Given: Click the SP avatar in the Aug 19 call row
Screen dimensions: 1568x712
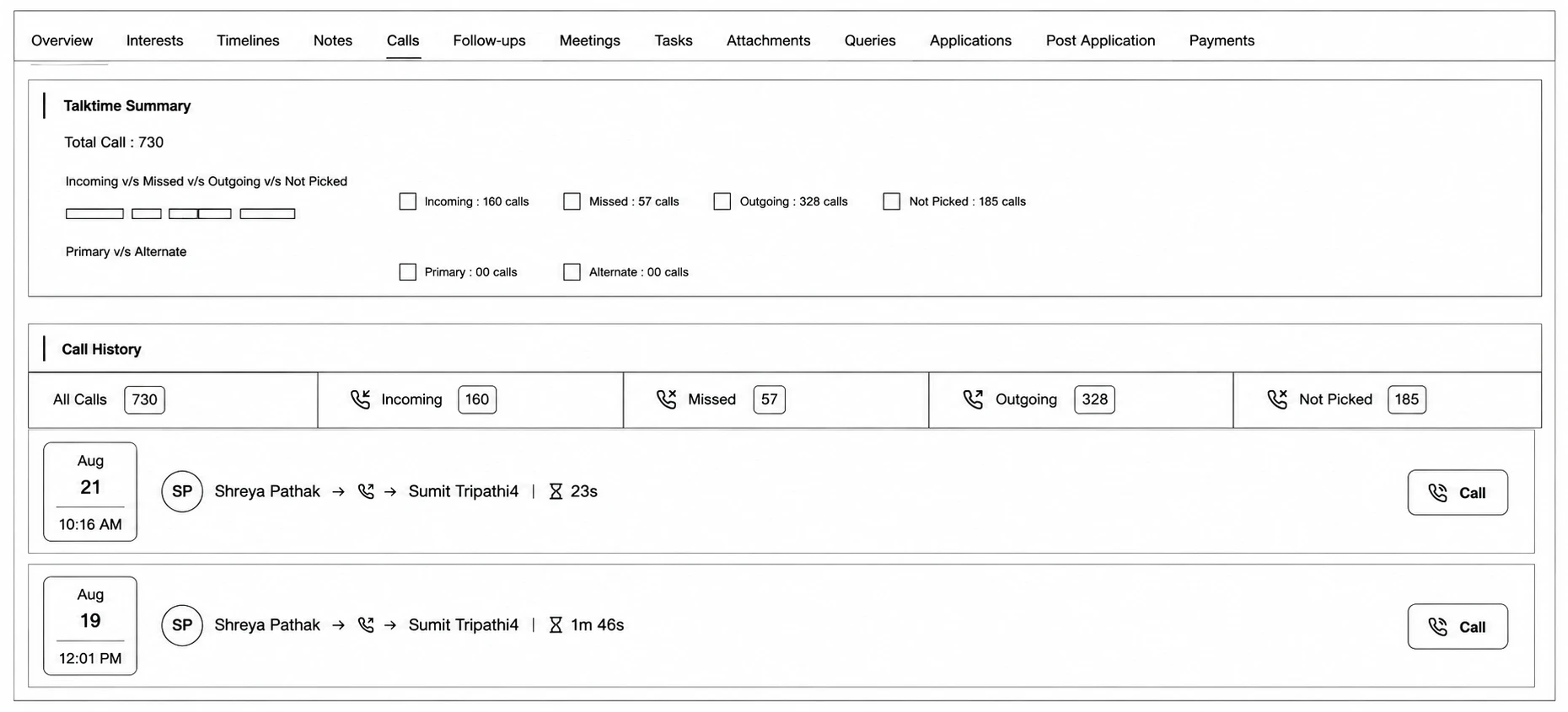Looking at the screenshot, I should pos(182,625).
